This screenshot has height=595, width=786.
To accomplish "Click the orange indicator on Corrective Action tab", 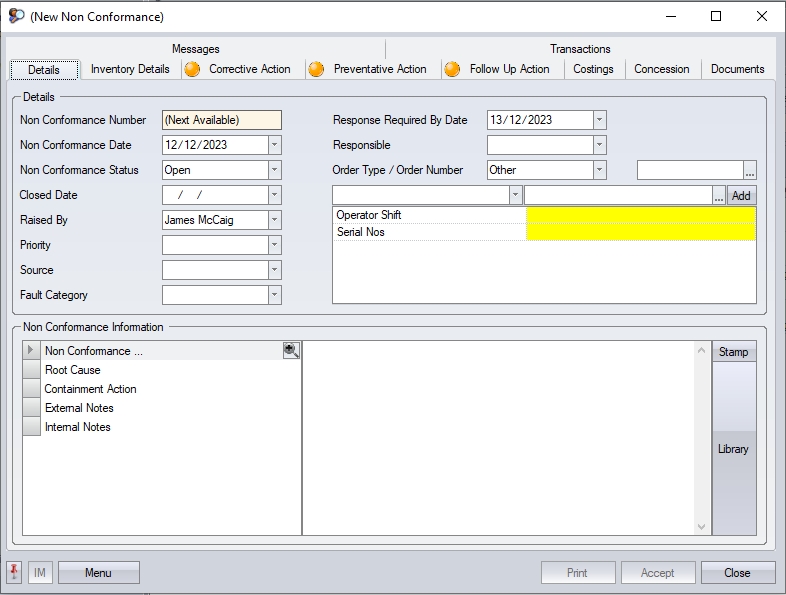I will [x=192, y=69].
